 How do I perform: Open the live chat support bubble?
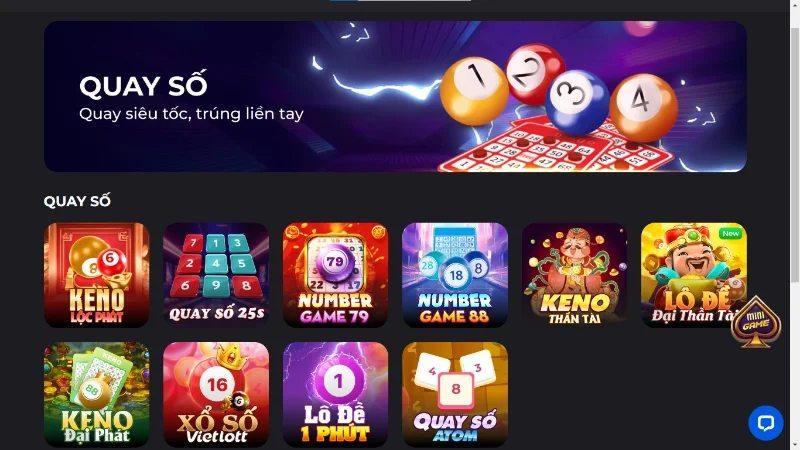pos(765,423)
